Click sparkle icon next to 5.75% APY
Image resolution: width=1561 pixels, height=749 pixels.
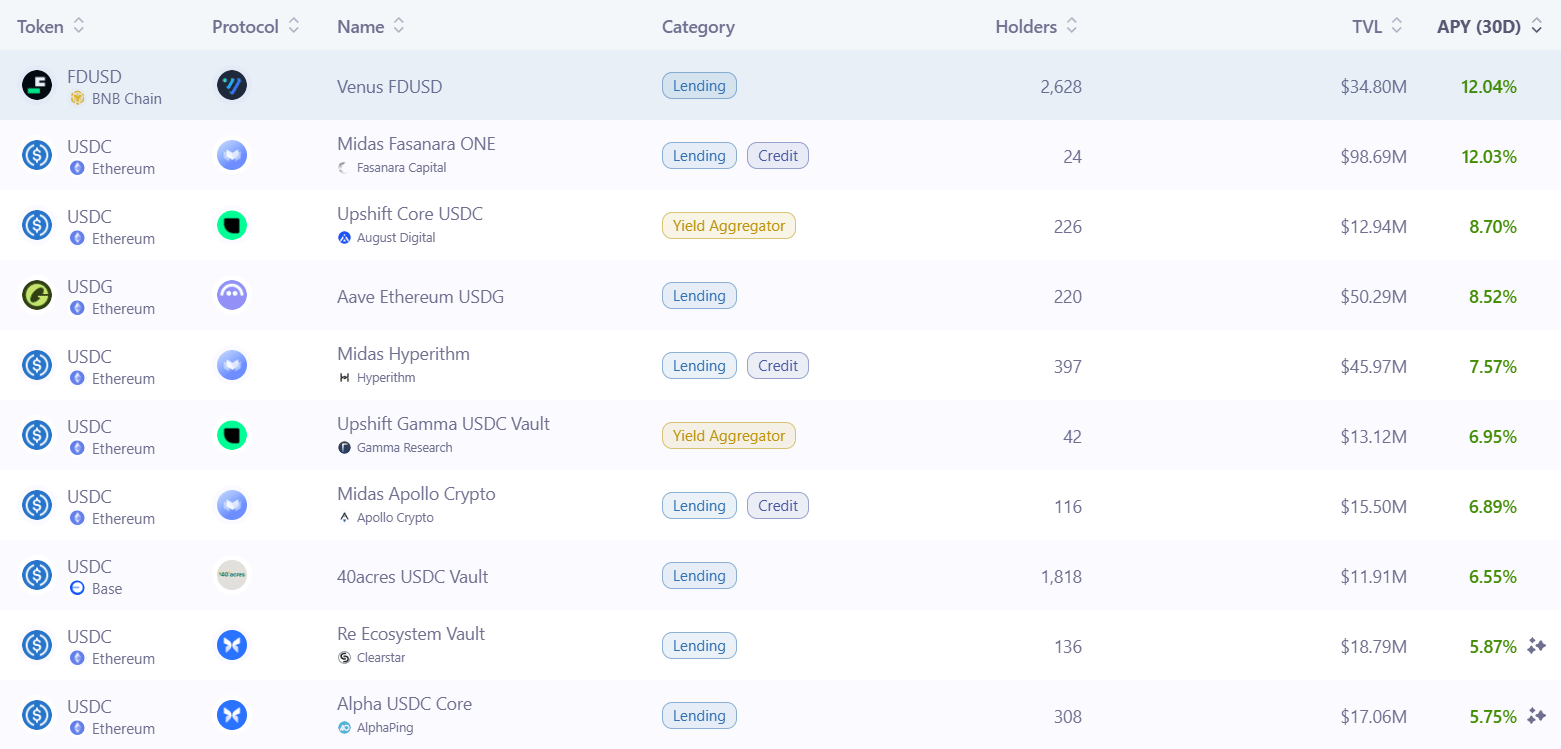(x=1537, y=716)
